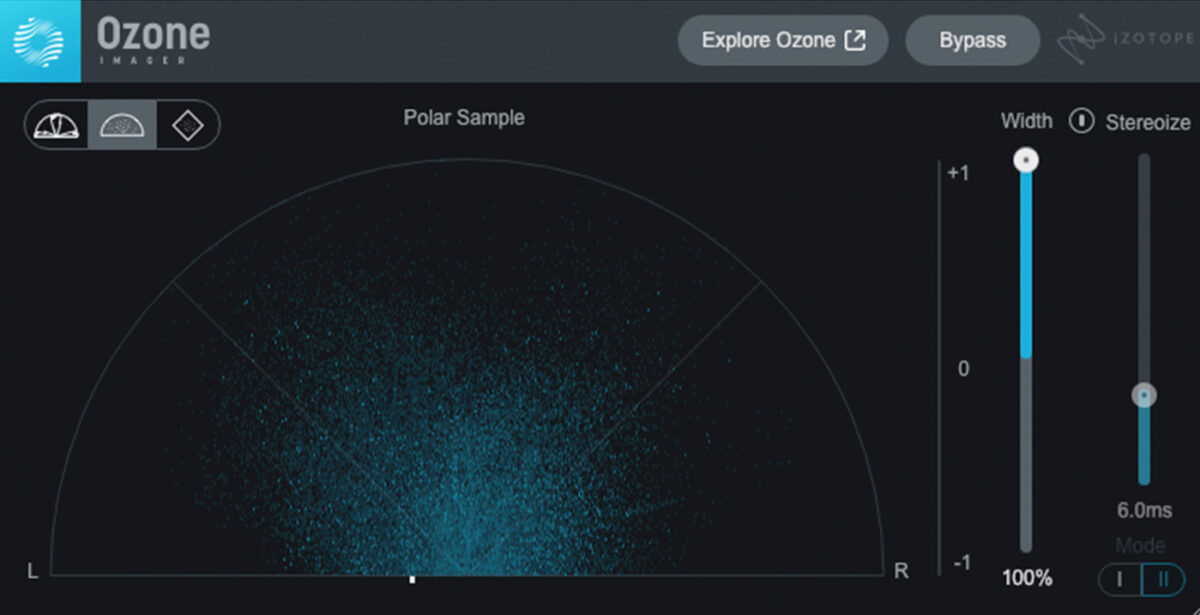
Task: Click the Stereoize label
Action: pyautogui.click(x=1148, y=123)
